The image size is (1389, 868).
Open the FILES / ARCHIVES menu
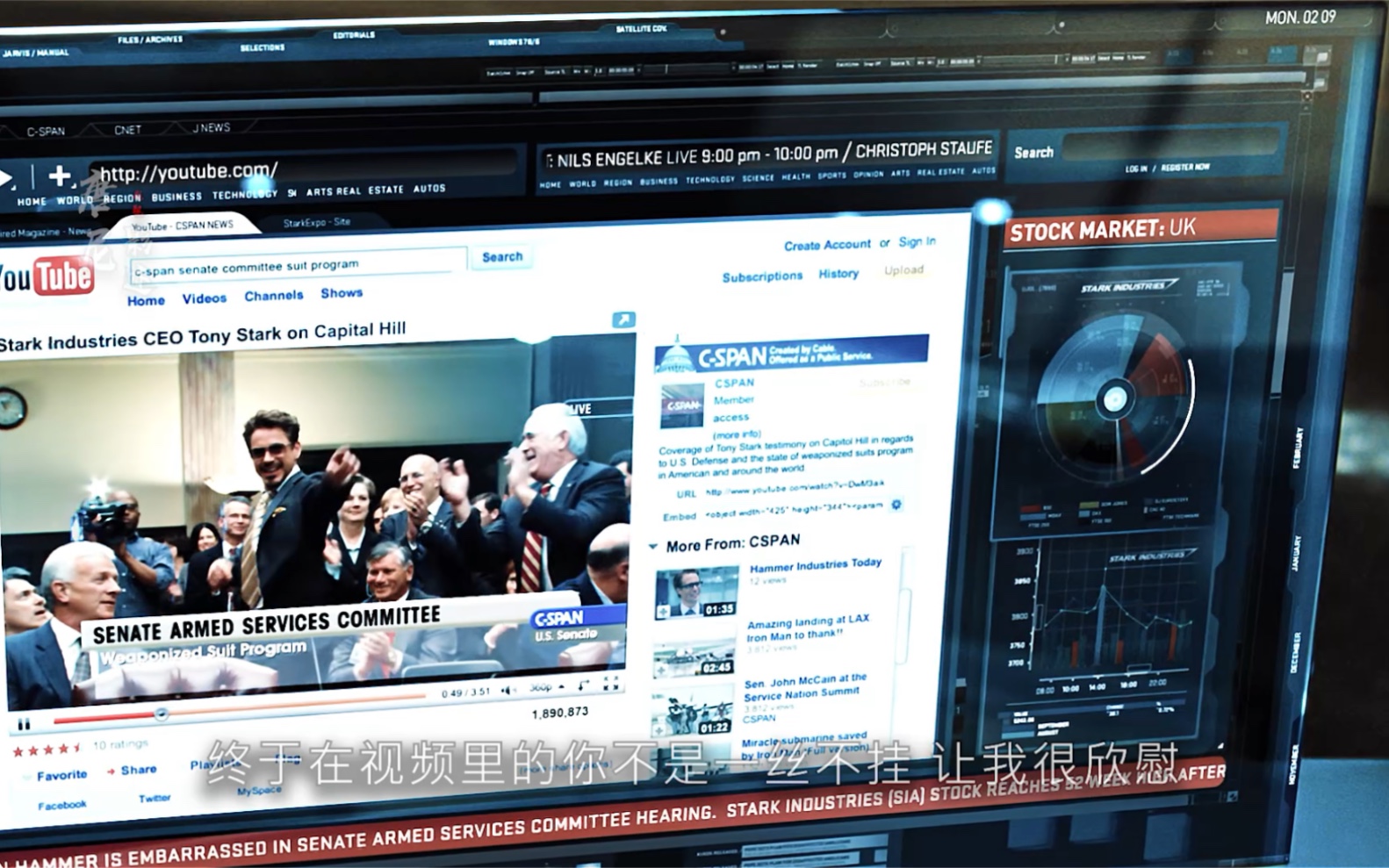150,39
